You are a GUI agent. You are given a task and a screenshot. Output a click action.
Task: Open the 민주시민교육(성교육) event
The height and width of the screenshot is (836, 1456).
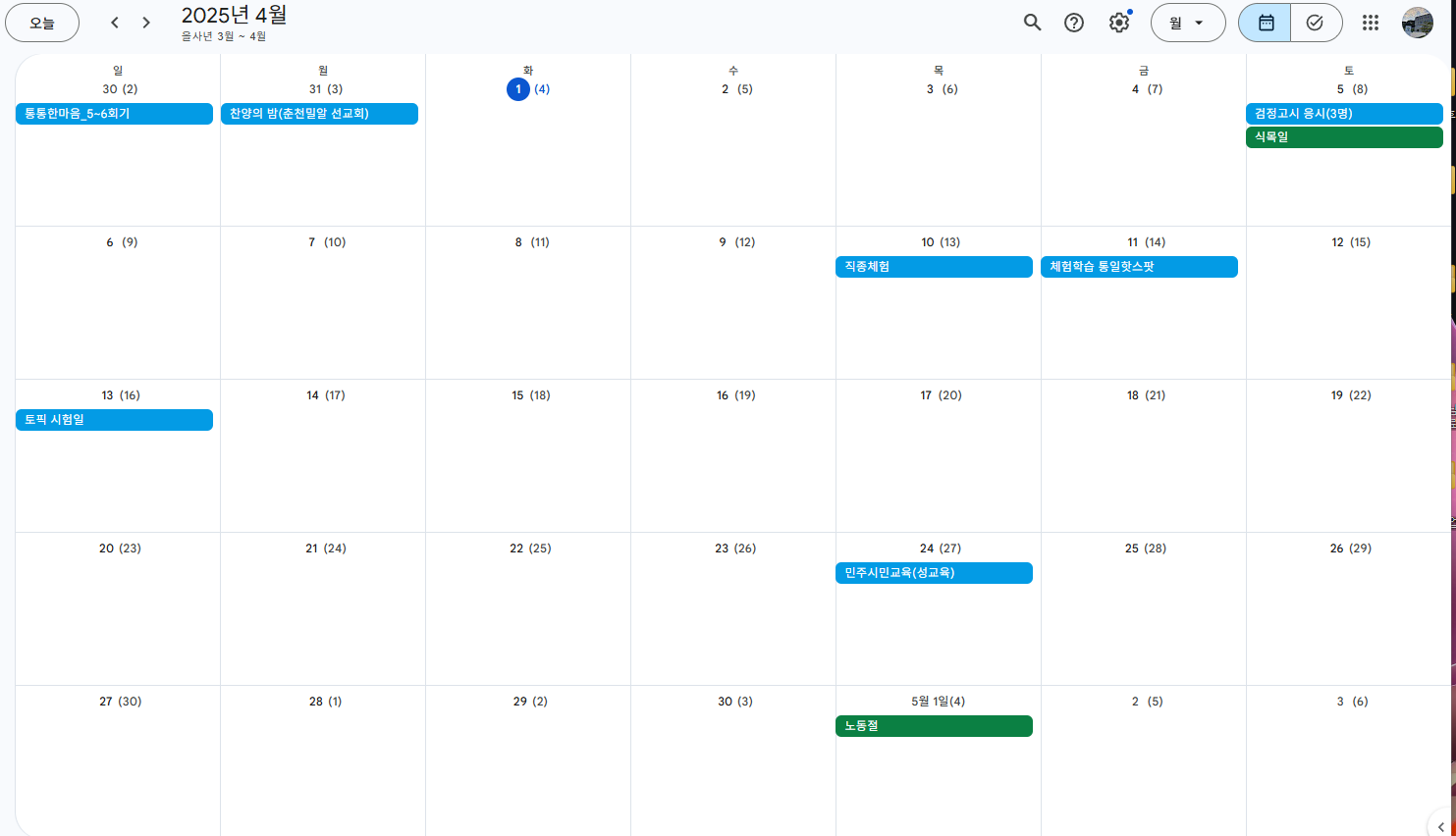(934, 573)
